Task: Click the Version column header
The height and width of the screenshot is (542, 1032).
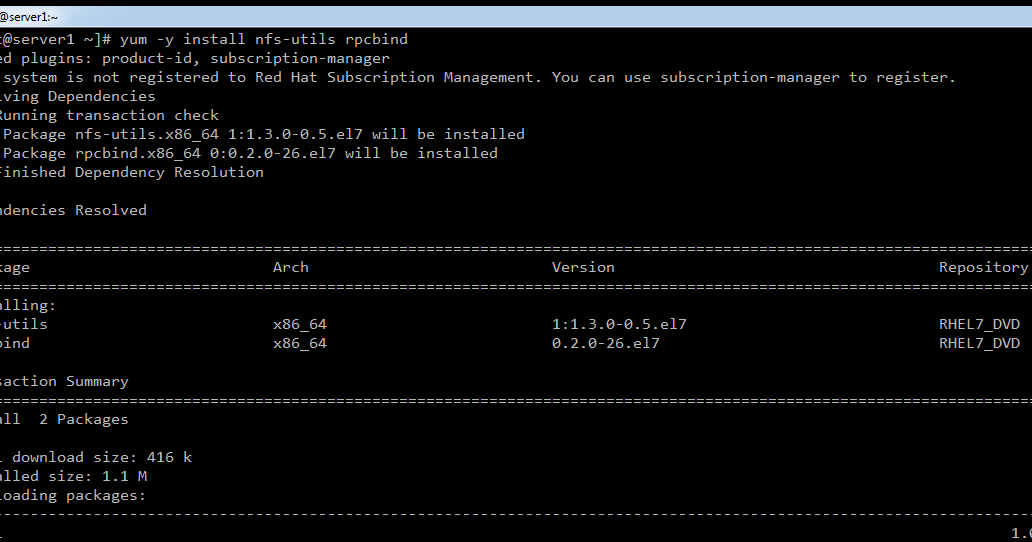Action: (x=583, y=267)
